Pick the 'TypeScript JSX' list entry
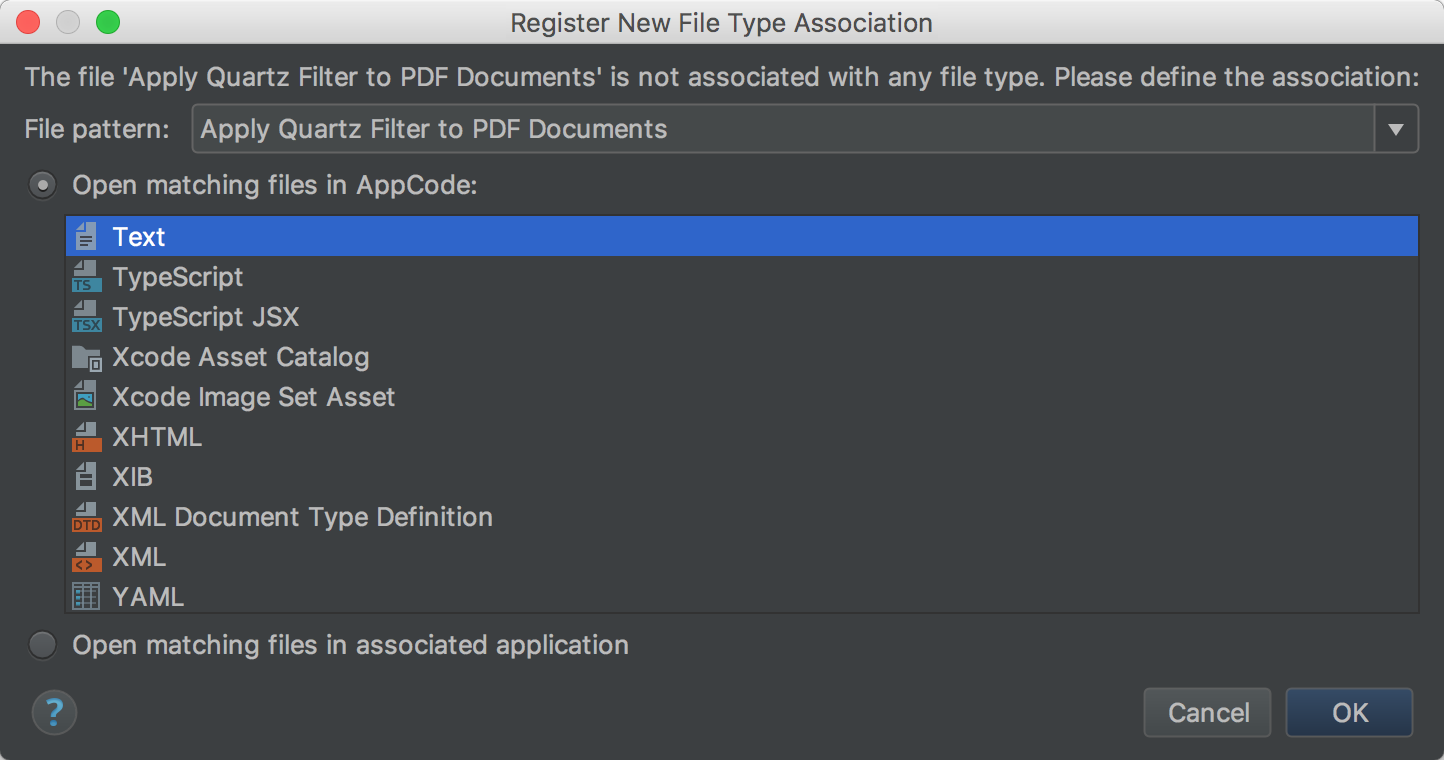 click(x=741, y=317)
